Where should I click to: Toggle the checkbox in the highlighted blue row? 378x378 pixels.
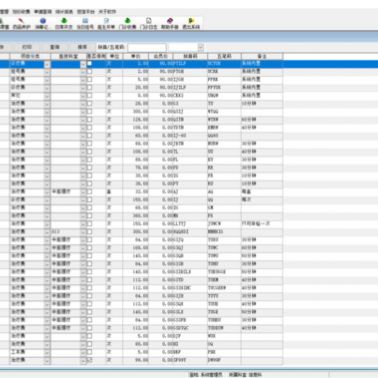[x=90, y=63]
